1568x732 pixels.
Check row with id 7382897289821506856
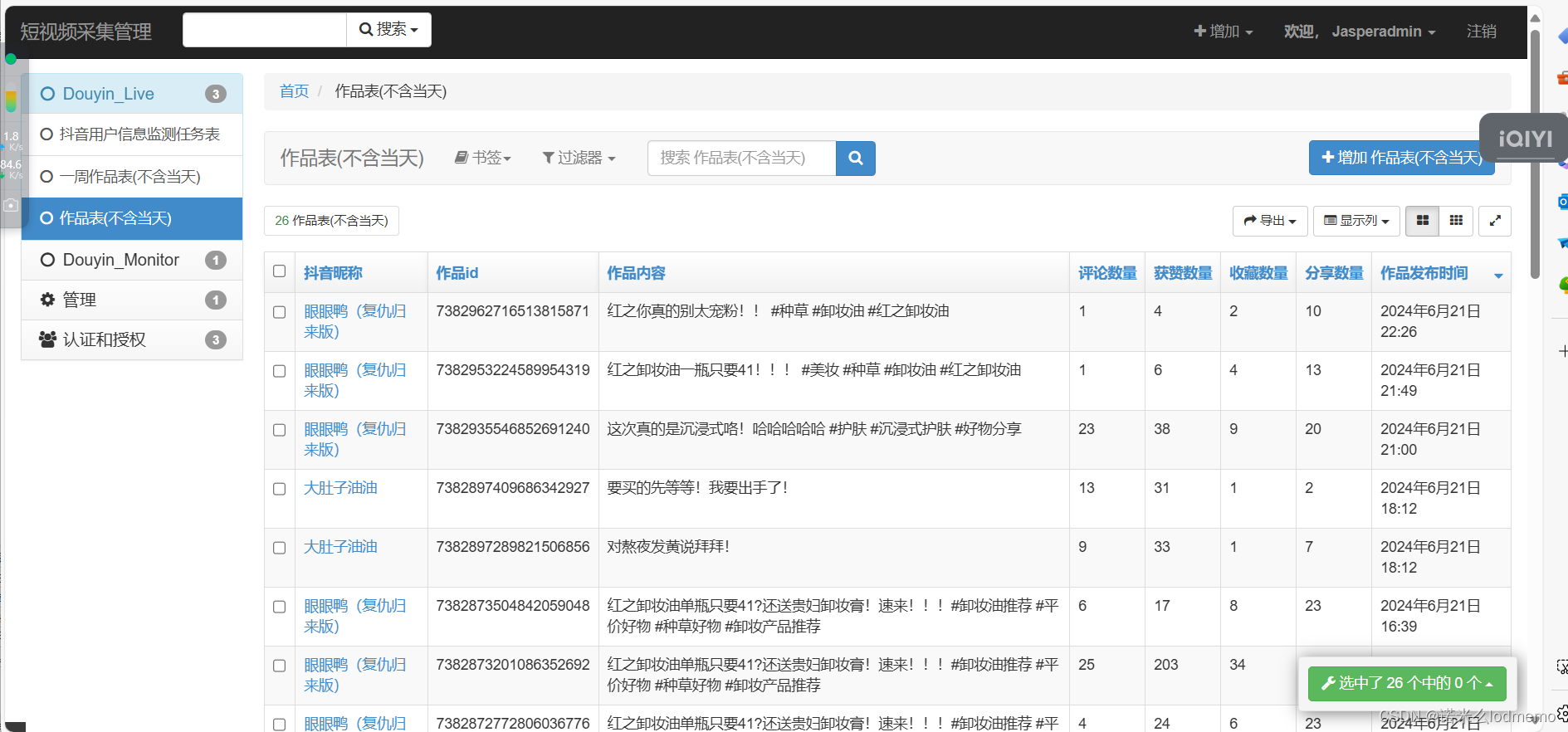coord(280,548)
